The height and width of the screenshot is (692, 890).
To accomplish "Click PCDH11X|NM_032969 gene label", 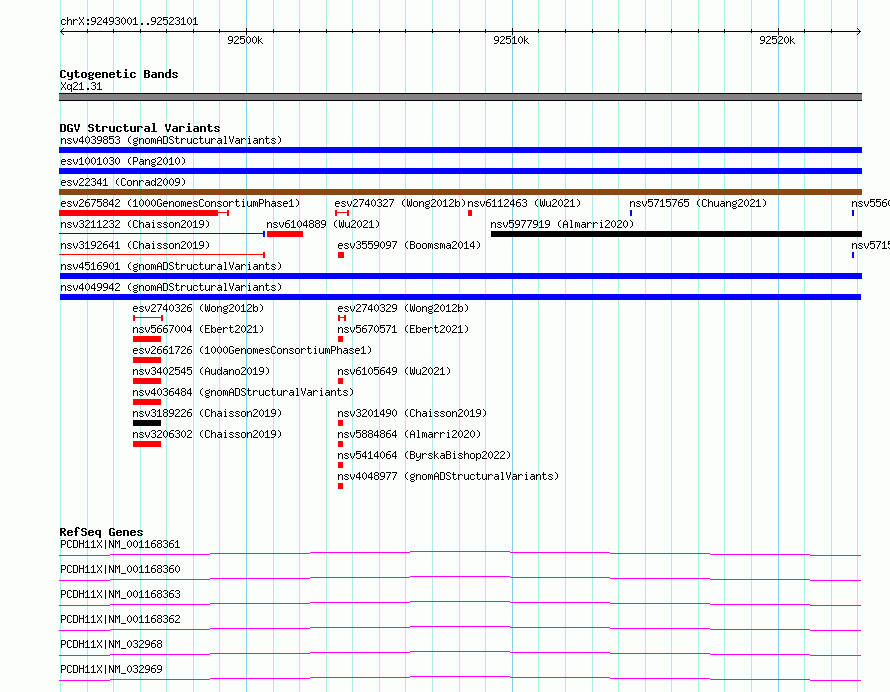I will tap(111, 669).
